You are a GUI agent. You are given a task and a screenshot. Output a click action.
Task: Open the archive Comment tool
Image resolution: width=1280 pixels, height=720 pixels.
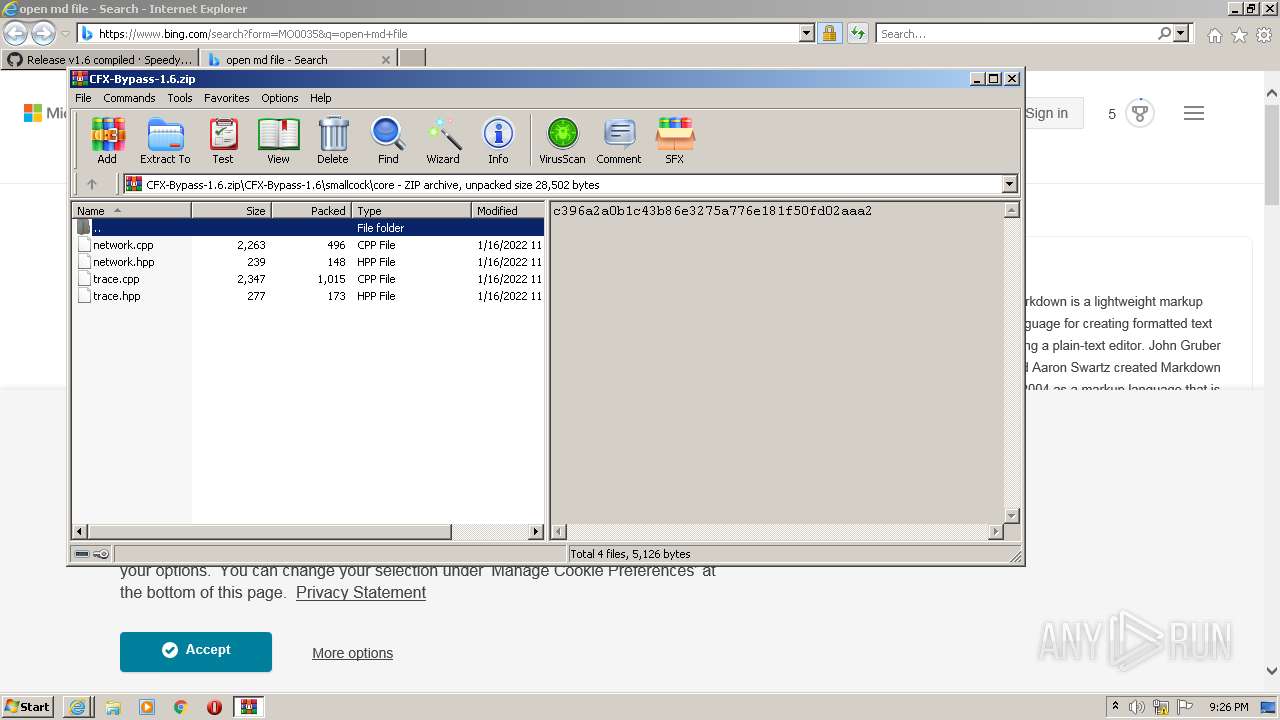click(619, 141)
